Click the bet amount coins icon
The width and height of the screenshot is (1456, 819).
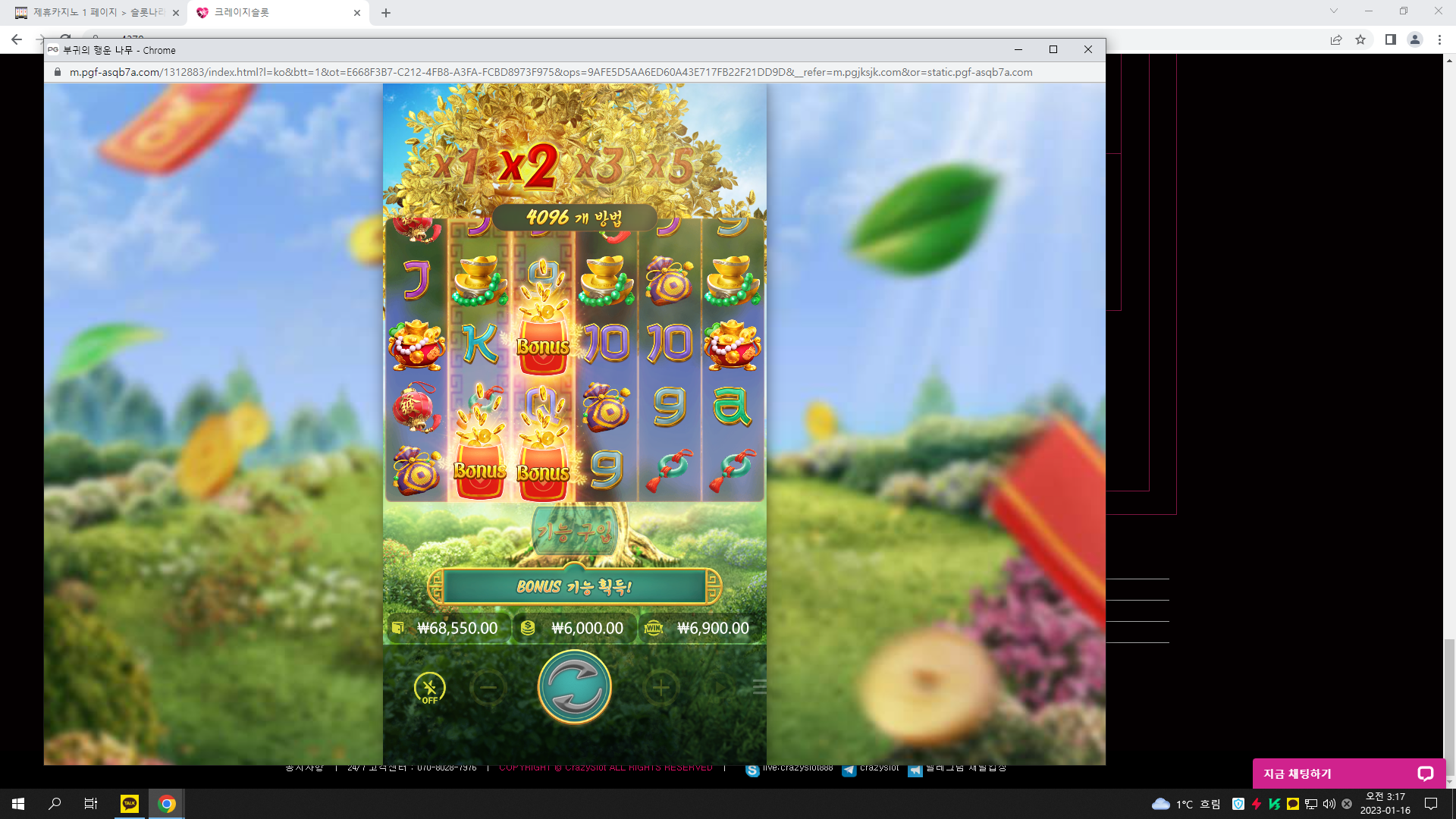(528, 628)
